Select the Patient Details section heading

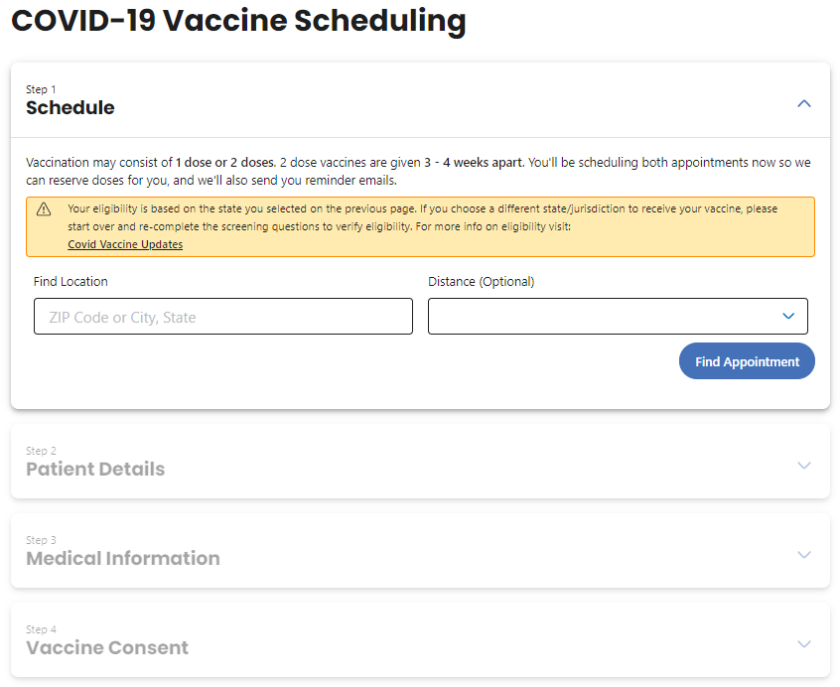click(x=95, y=469)
